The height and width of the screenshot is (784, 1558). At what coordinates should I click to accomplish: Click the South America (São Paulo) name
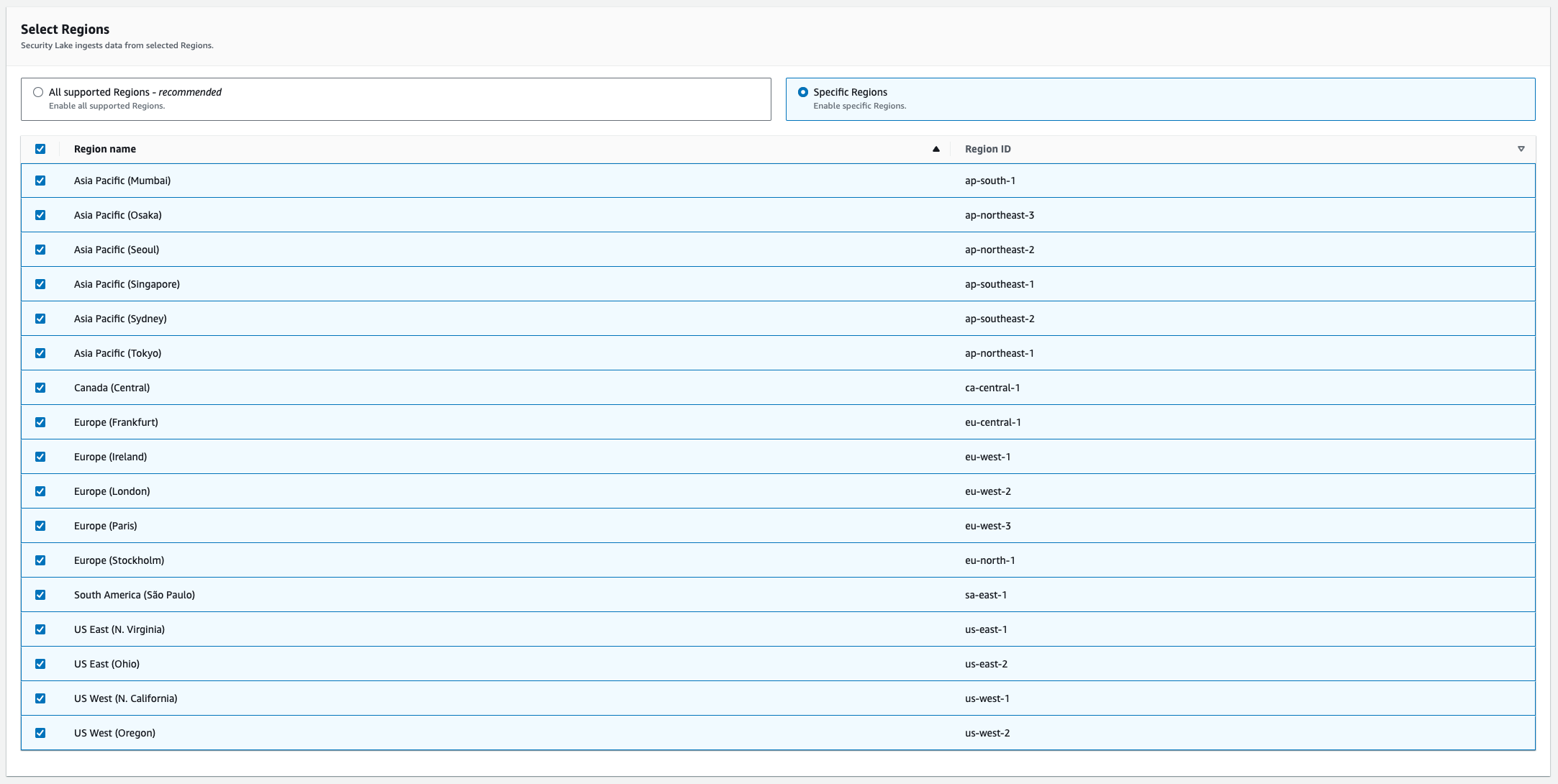click(135, 595)
